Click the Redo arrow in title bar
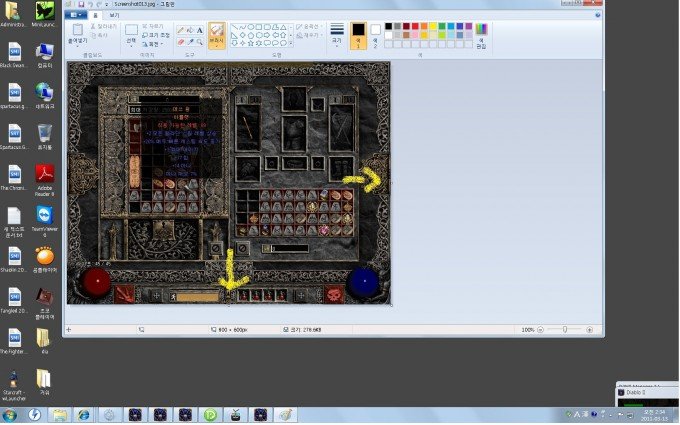The width and height of the screenshot is (680, 425). [x=99, y=4]
